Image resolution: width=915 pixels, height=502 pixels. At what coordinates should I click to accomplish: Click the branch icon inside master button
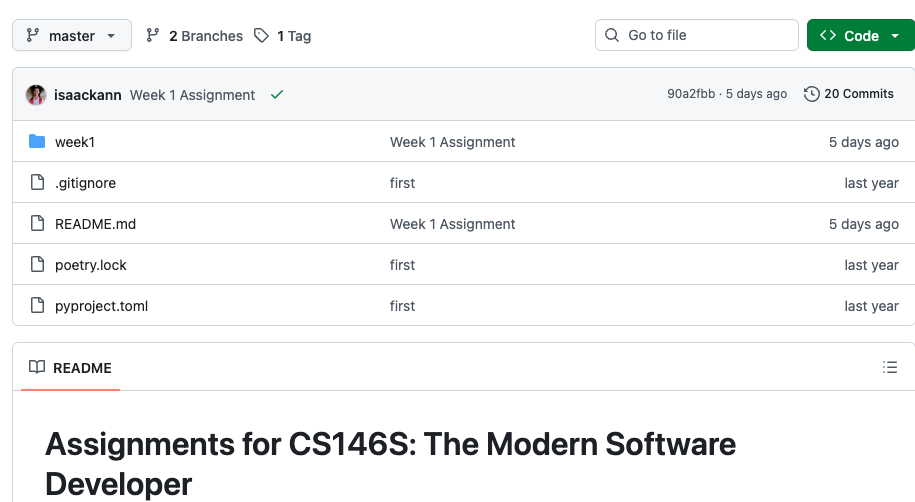(33, 36)
